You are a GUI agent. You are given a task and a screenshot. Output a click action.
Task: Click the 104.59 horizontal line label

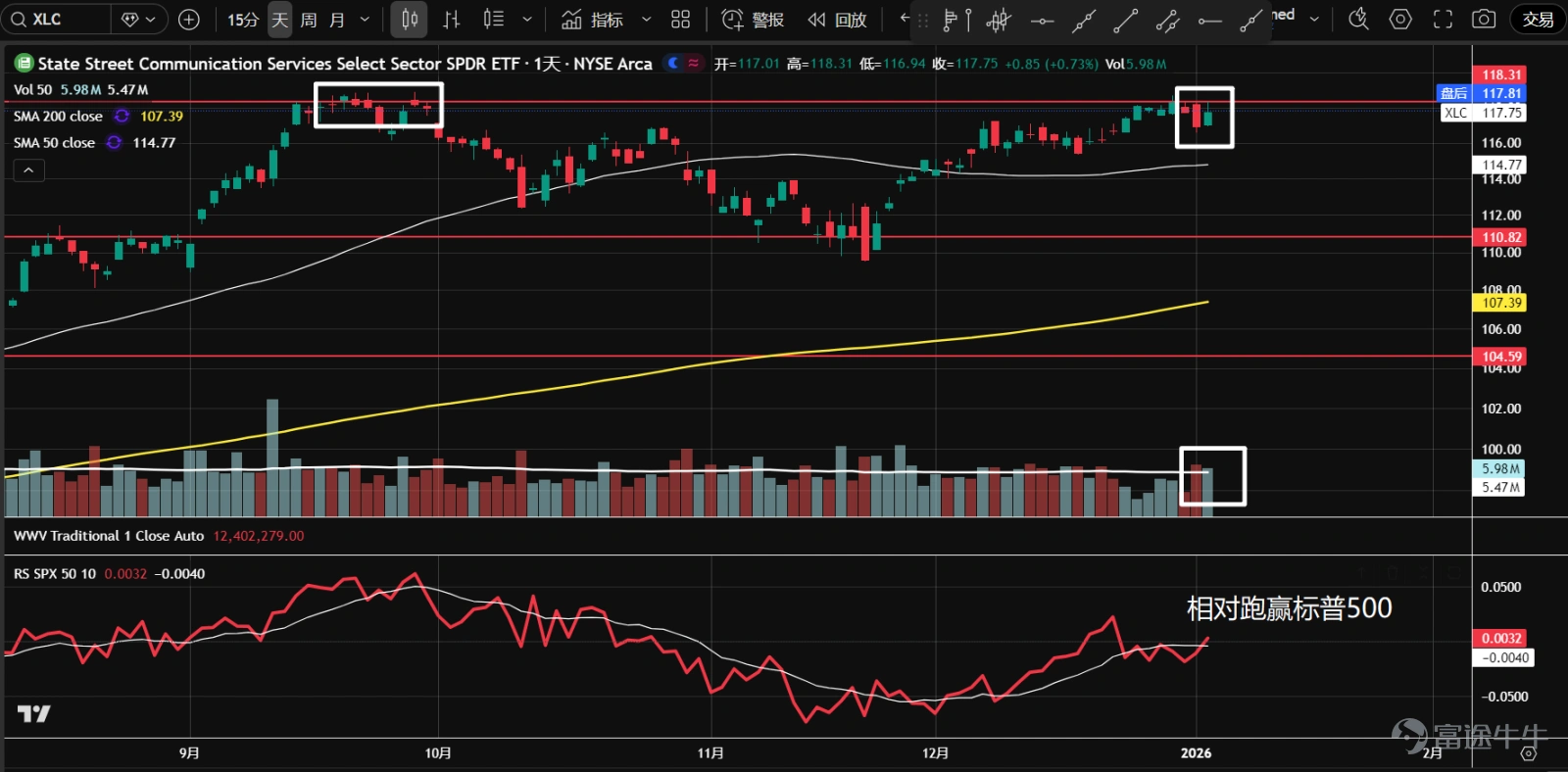1499,357
